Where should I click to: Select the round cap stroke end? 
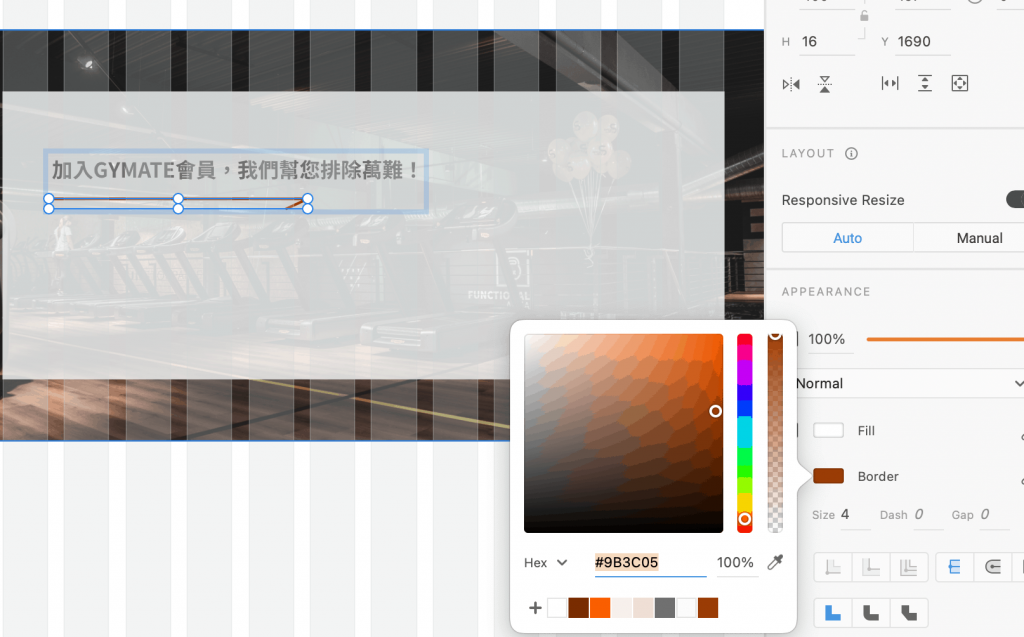[993, 567]
